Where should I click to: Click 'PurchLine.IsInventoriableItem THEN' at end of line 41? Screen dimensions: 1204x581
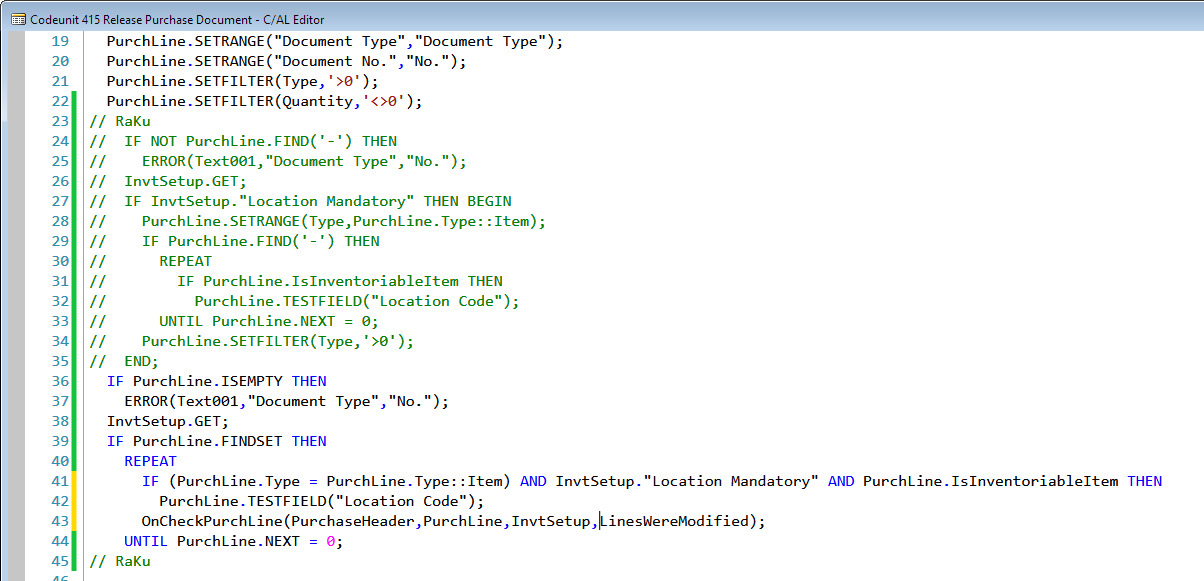click(x=1013, y=481)
